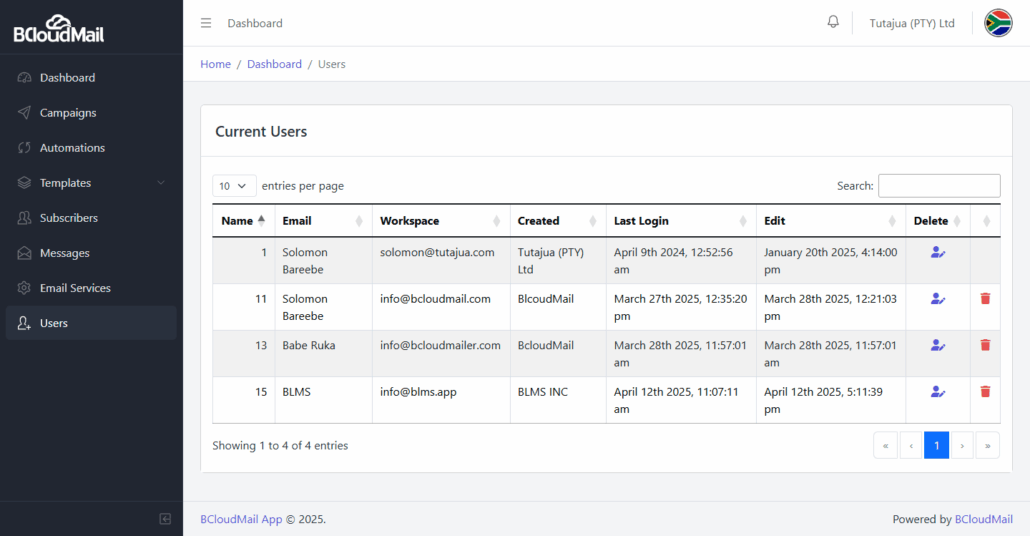Viewport: 1030px width, 536px height.
Task: Click the Dashboard speedometer icon
Action: click(x=24, y=78)
